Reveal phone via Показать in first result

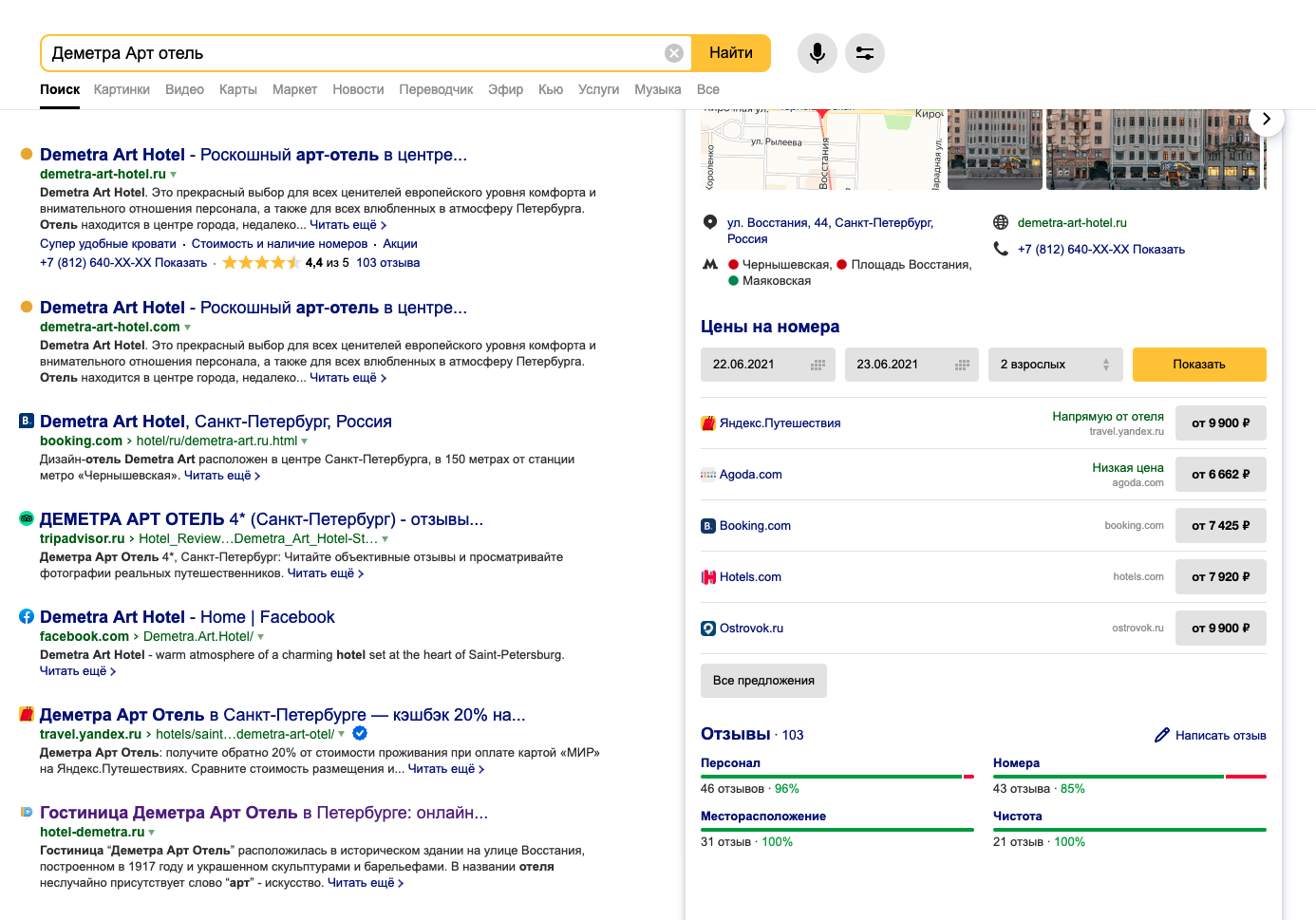(180, 263)
